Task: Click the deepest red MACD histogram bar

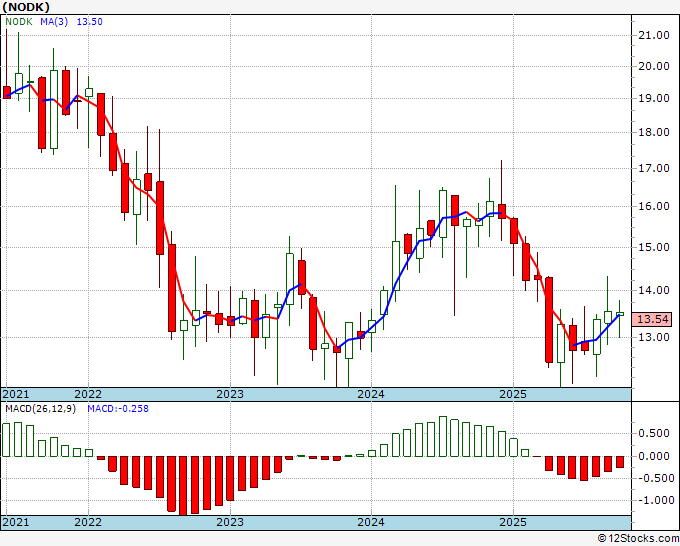Action: pos(183,486)
